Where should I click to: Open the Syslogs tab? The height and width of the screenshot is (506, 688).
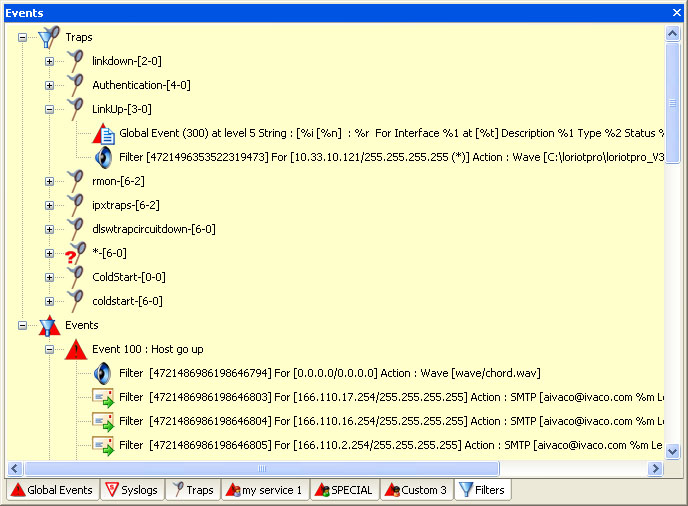coord(132,490)
